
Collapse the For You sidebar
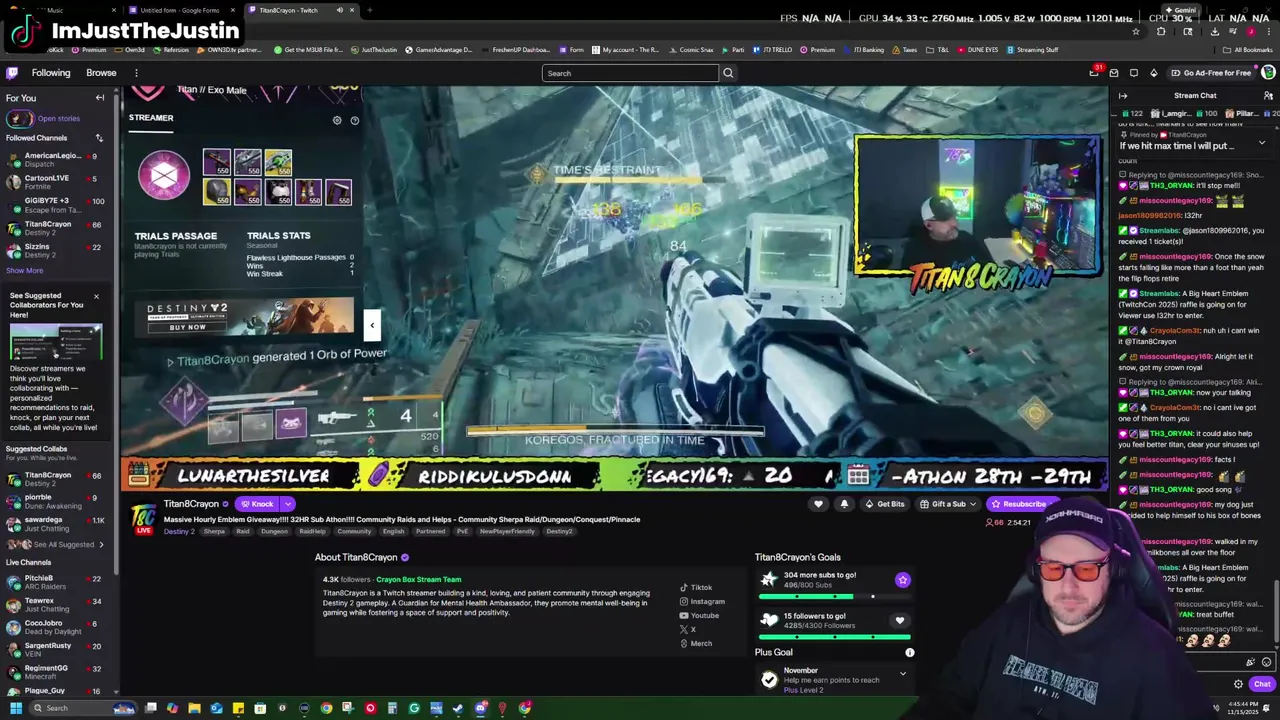(100, 98)
